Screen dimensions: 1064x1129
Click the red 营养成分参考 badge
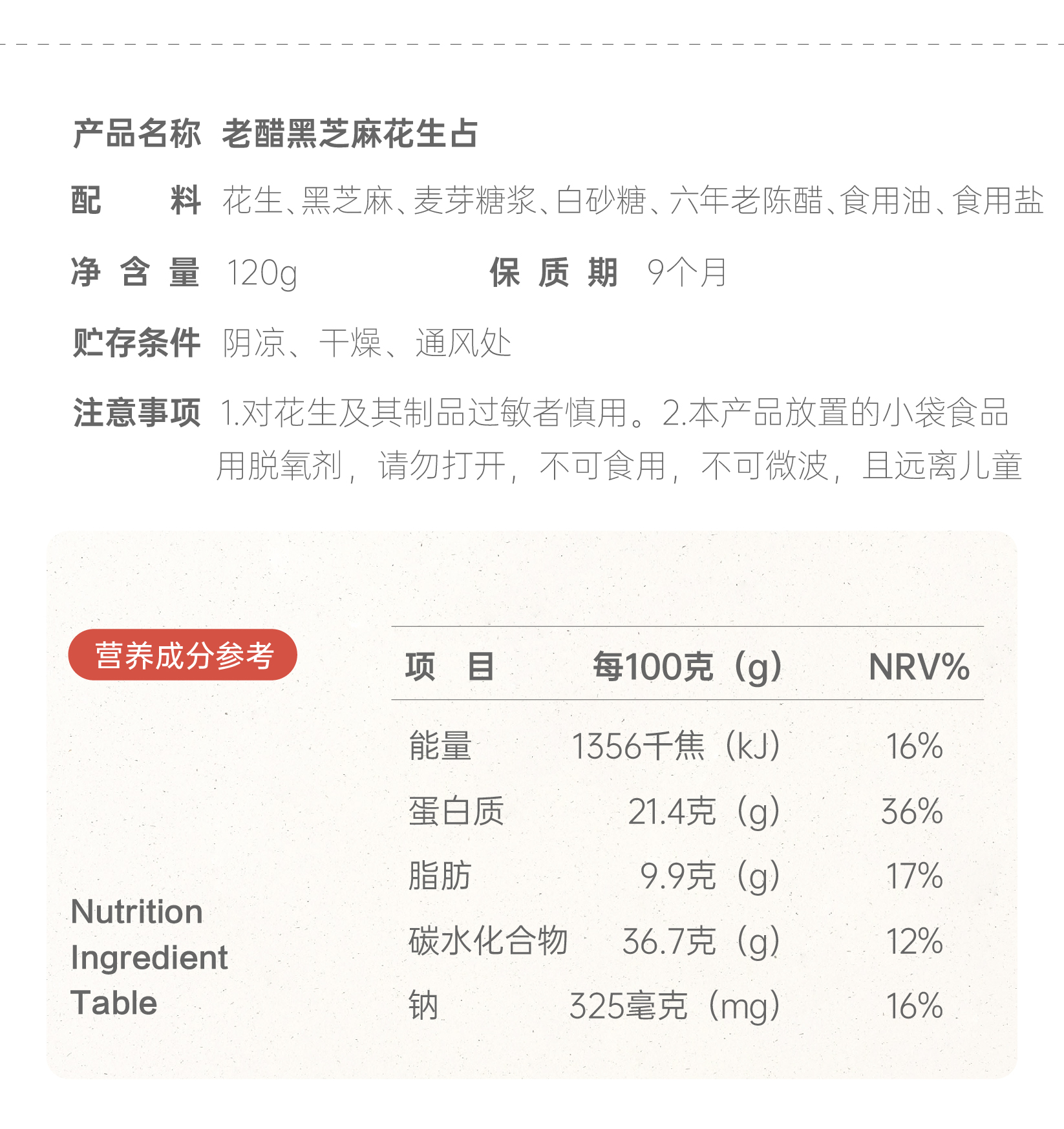(183, 655)
